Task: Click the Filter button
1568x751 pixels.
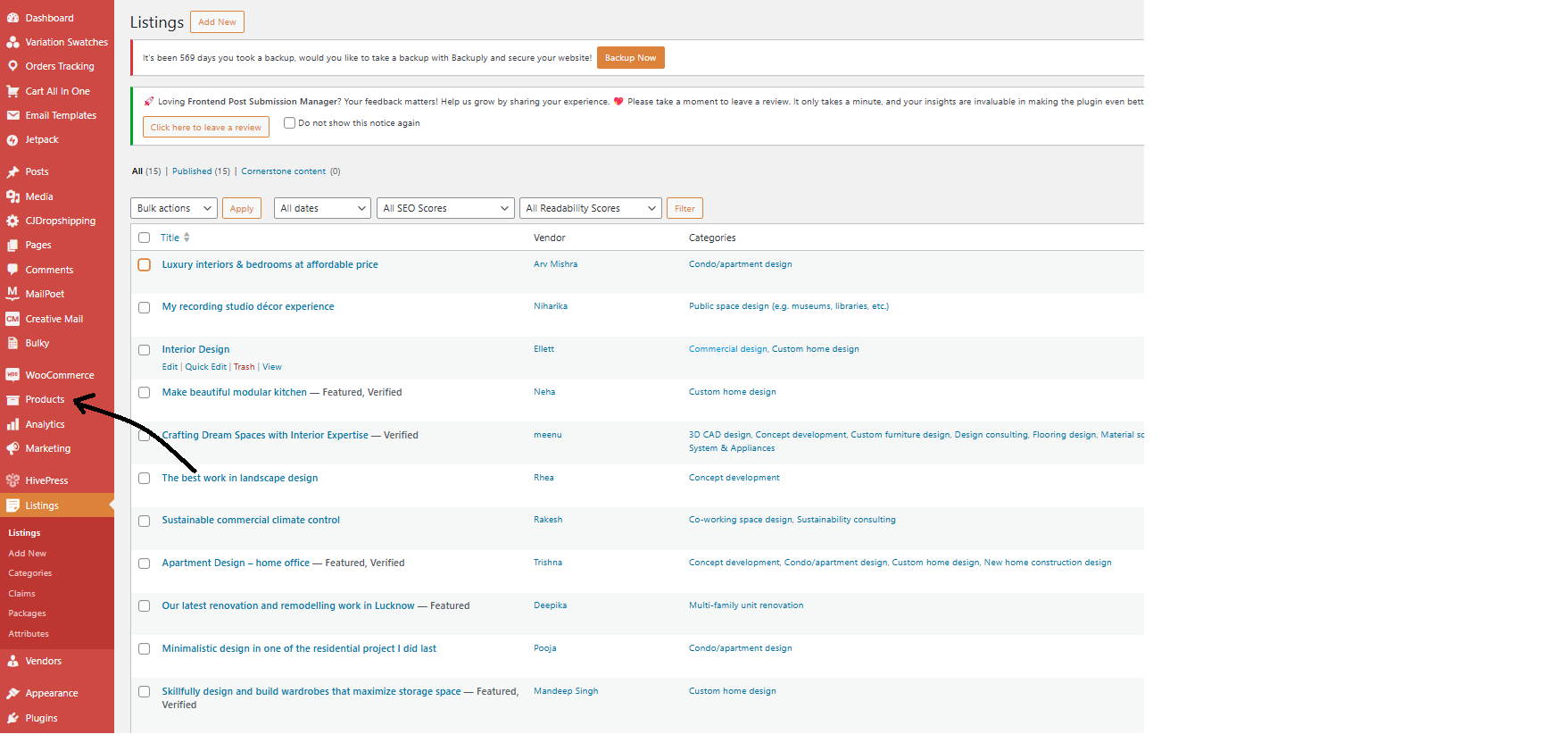Action: (684, 208)
